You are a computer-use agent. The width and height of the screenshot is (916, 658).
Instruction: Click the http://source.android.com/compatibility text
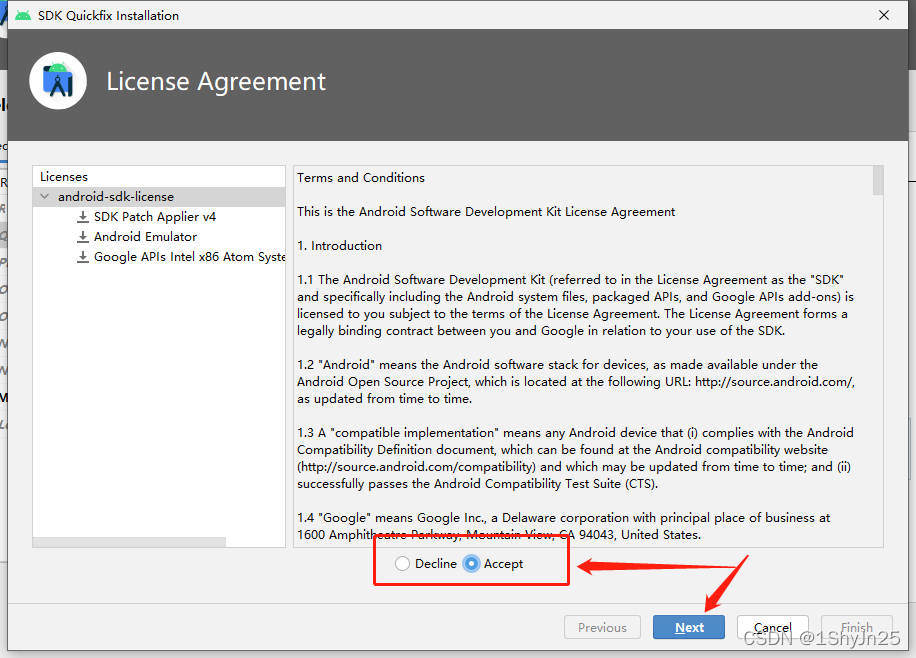point(416,467)
